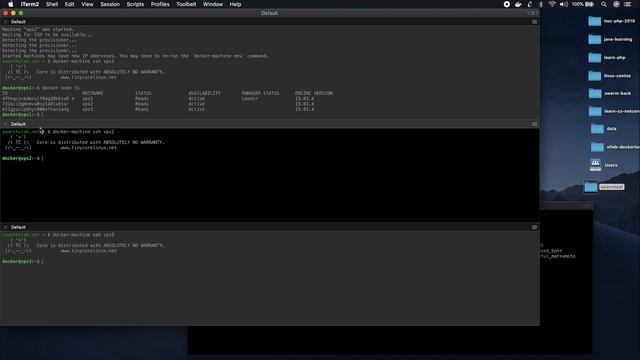Viewport: 640px width, 360px height.
Task: Open the Wi-Fi status menu
Action: (x=552, y=4)
